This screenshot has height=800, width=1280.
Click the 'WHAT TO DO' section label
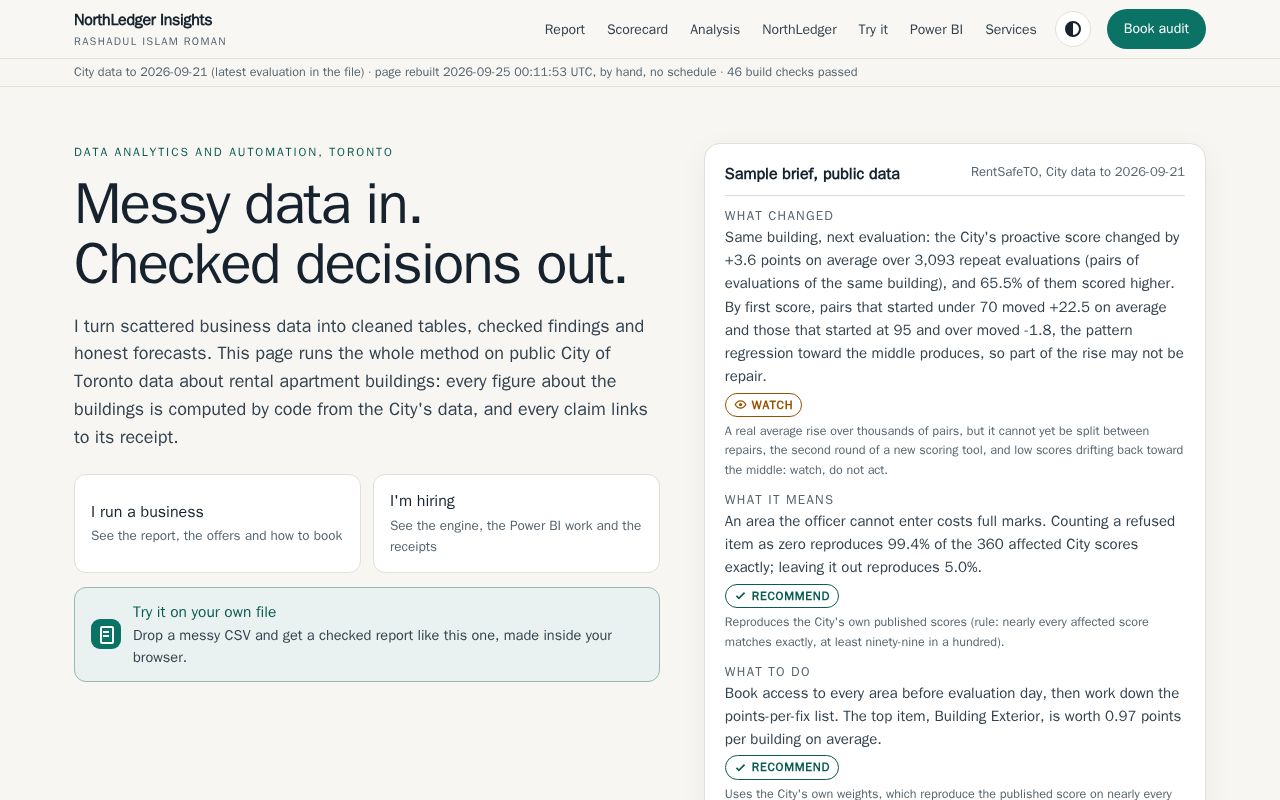click(x=768, y=672)
